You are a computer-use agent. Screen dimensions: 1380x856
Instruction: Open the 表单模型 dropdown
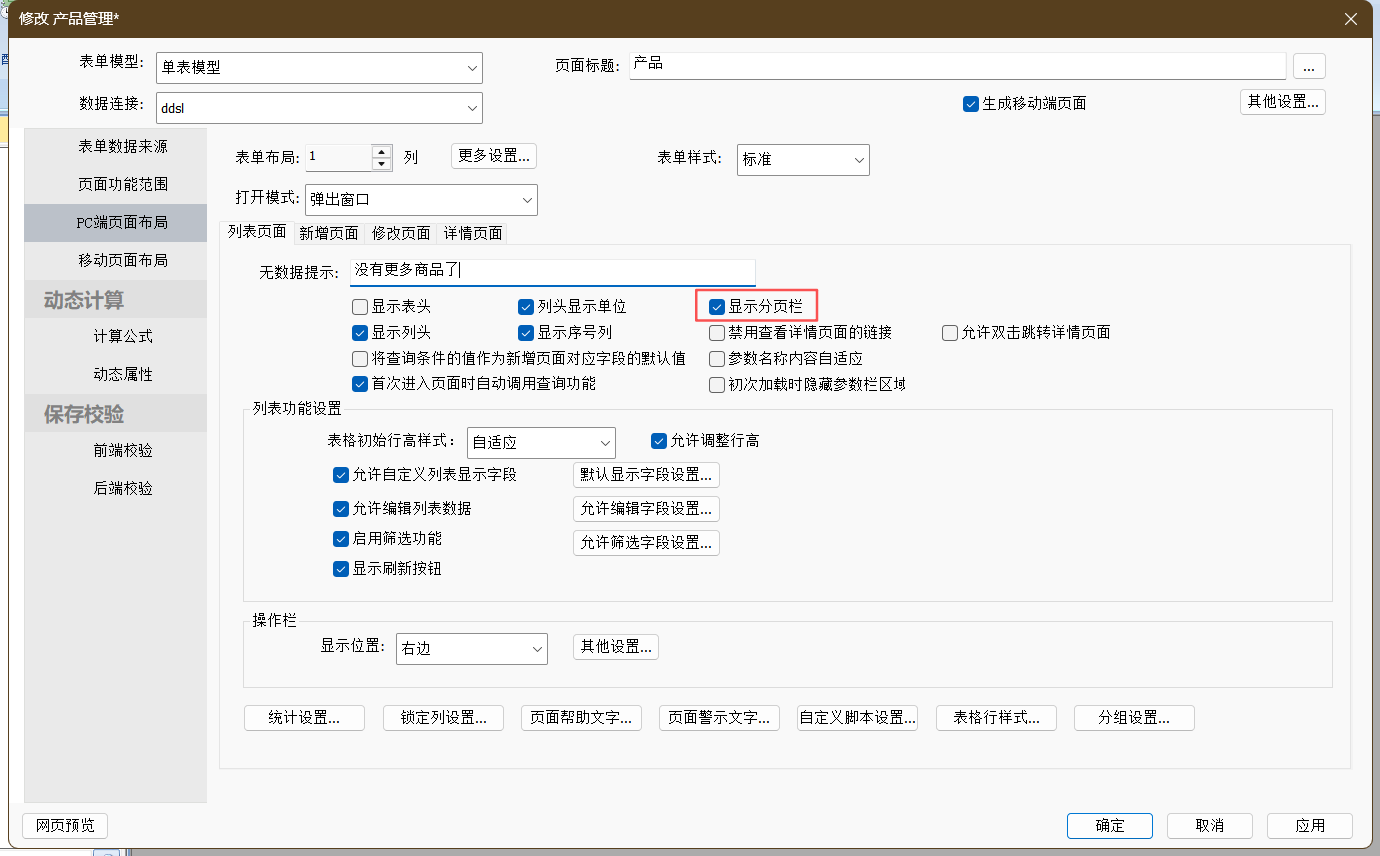coord(319,68)
